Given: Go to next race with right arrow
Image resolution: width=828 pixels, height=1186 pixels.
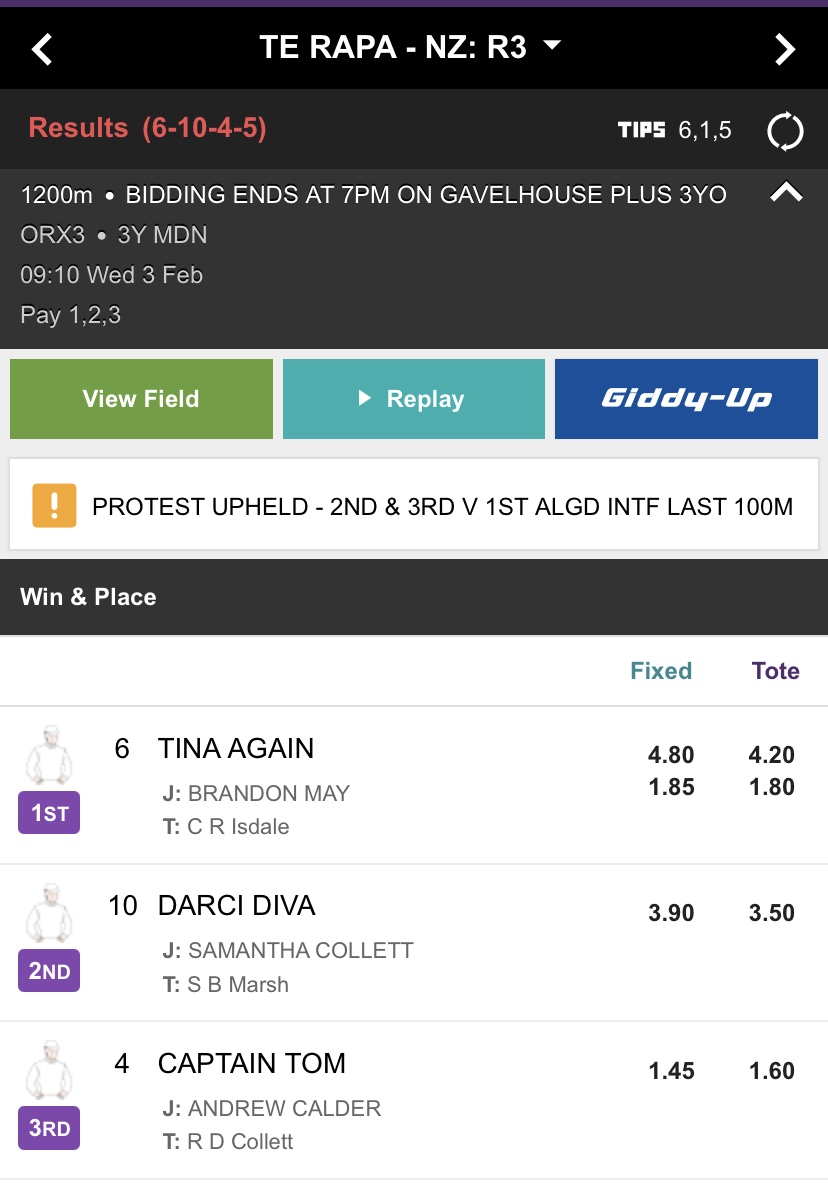Looking at the screenshot, I should [x=785, y=48].
